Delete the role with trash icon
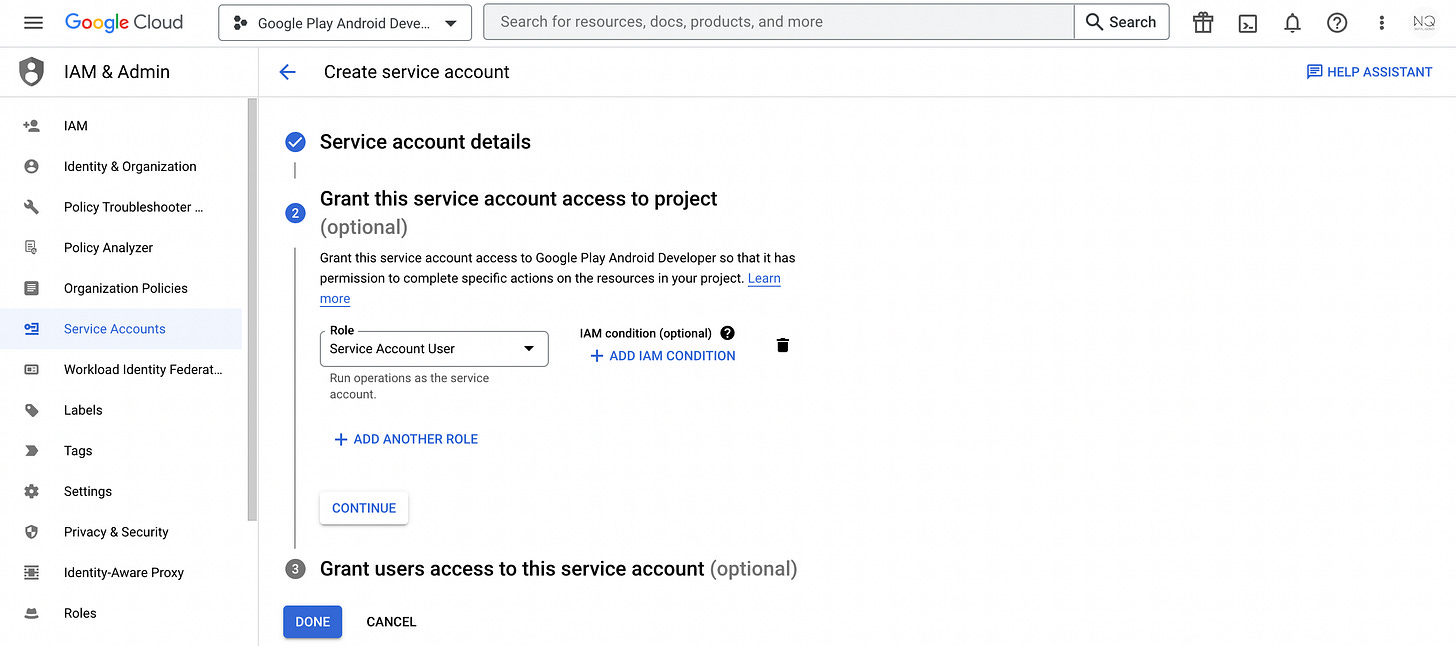This screenshot has width=1456, height=646. pyautogui.click(x=783, y=345)
